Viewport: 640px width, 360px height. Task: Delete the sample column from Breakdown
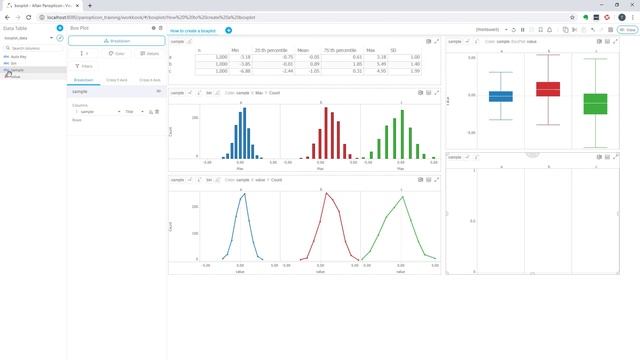157,111
